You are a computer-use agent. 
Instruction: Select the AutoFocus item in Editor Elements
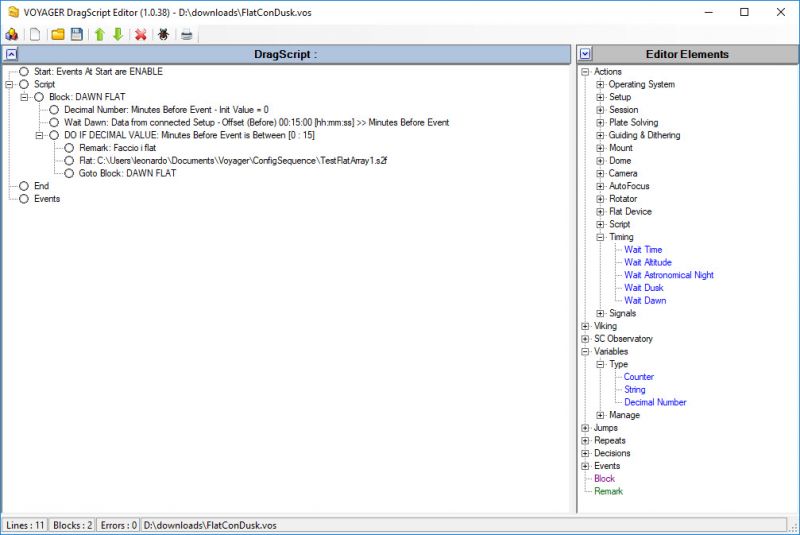(629, 186)
